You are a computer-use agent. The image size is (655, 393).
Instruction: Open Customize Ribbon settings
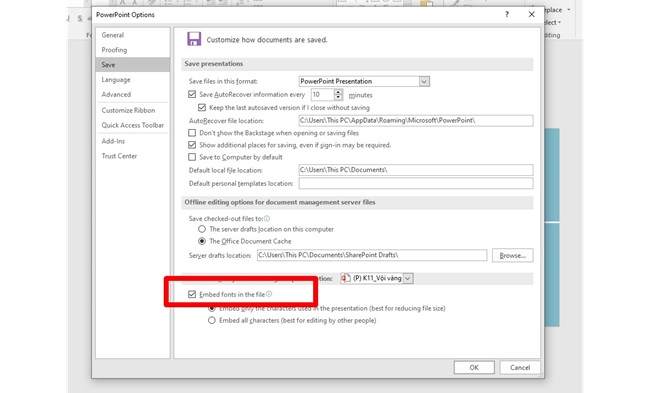(128, 110)
